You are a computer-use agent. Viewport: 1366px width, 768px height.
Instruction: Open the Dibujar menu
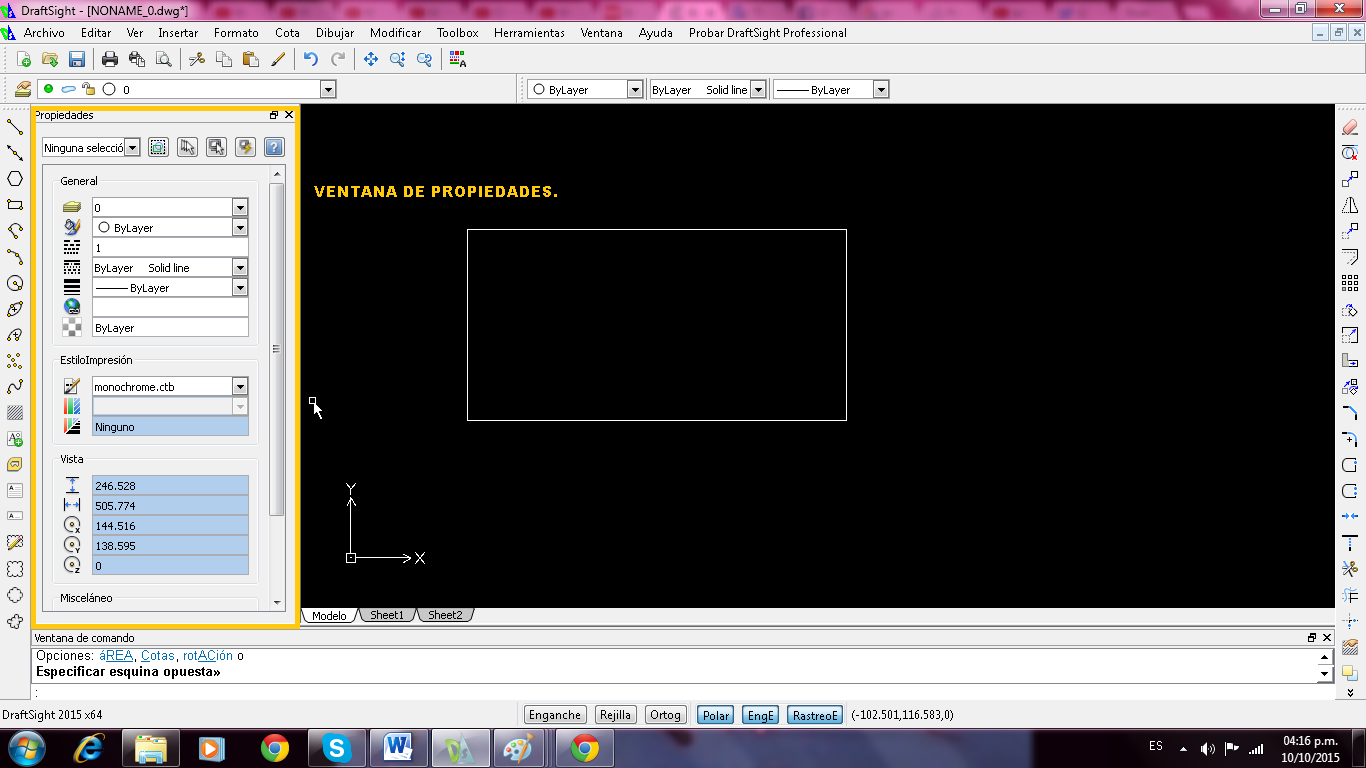click(x=334, y=33)
